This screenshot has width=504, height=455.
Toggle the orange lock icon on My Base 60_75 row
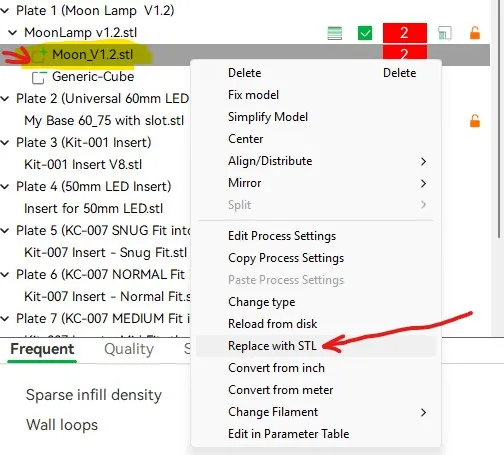[x=475, y=121]
